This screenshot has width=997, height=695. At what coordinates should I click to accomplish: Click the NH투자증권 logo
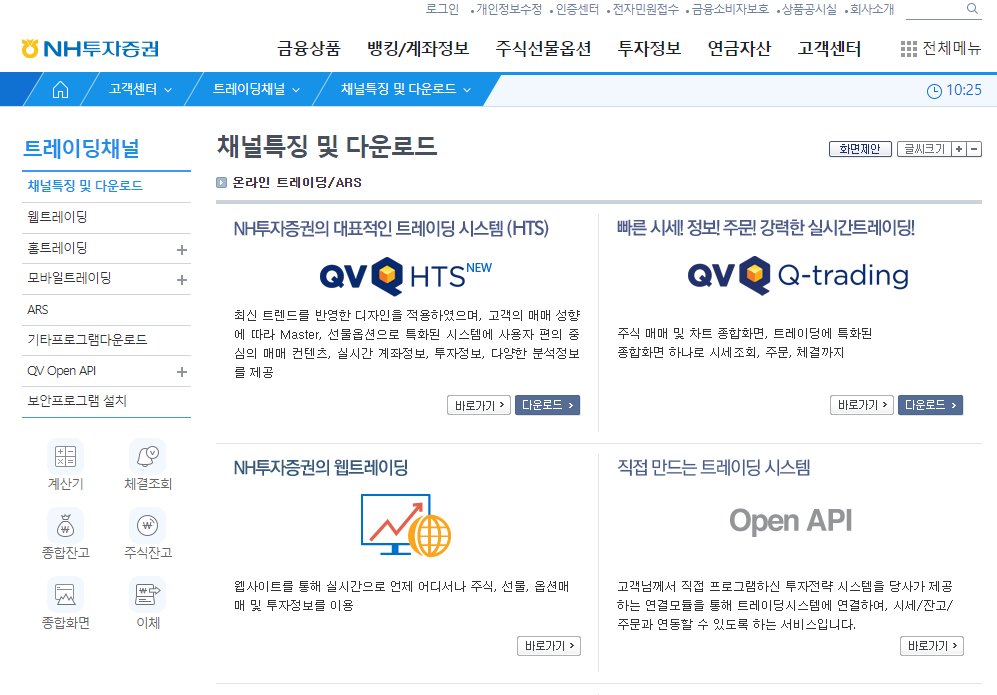pos(90,49)
